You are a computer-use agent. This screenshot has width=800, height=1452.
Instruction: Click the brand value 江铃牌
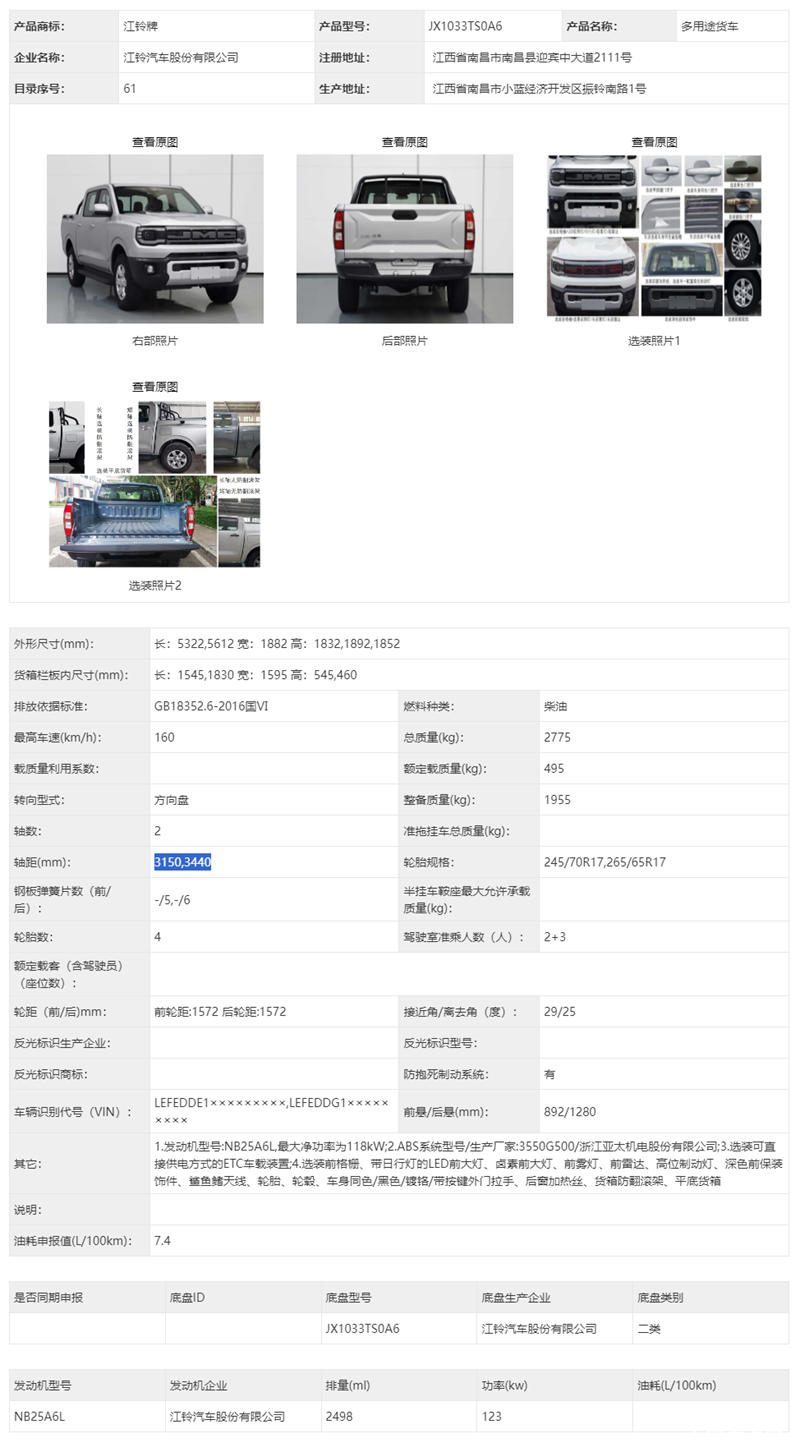point(141,27)
